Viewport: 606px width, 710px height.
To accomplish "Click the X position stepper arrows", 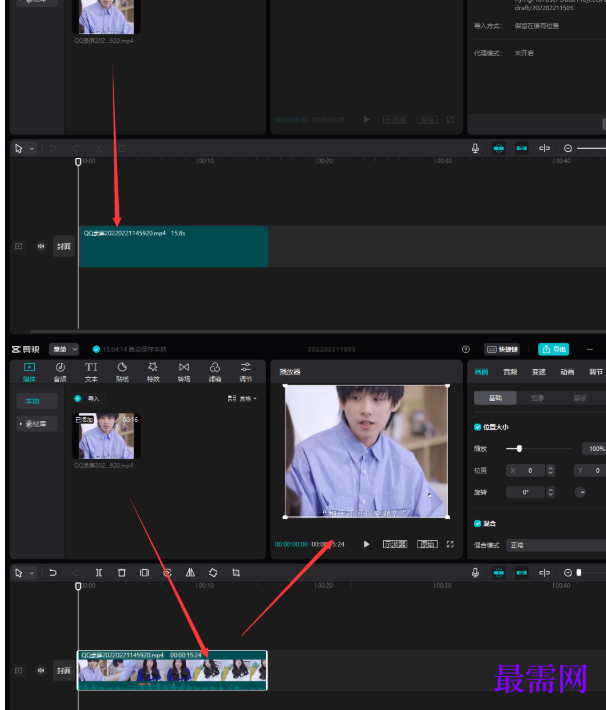I will point(550,470).
